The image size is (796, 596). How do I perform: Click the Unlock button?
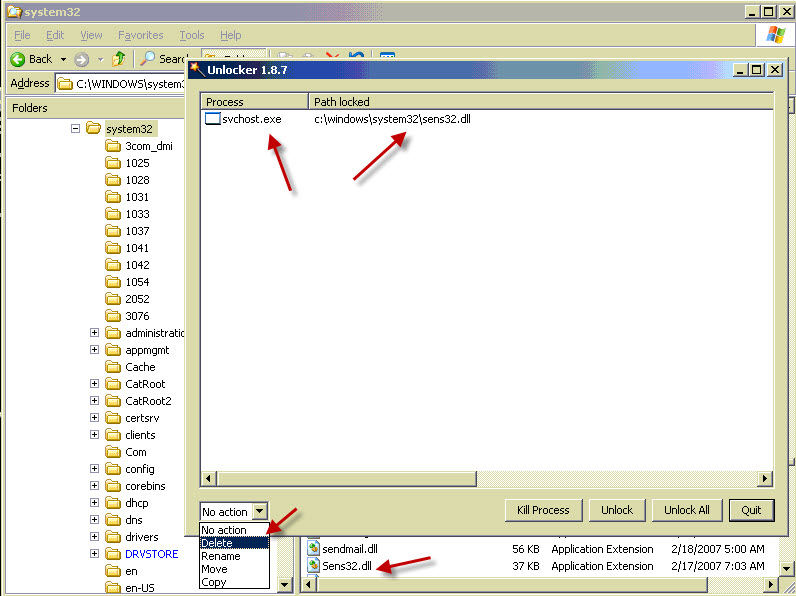[x=617, y=510]
